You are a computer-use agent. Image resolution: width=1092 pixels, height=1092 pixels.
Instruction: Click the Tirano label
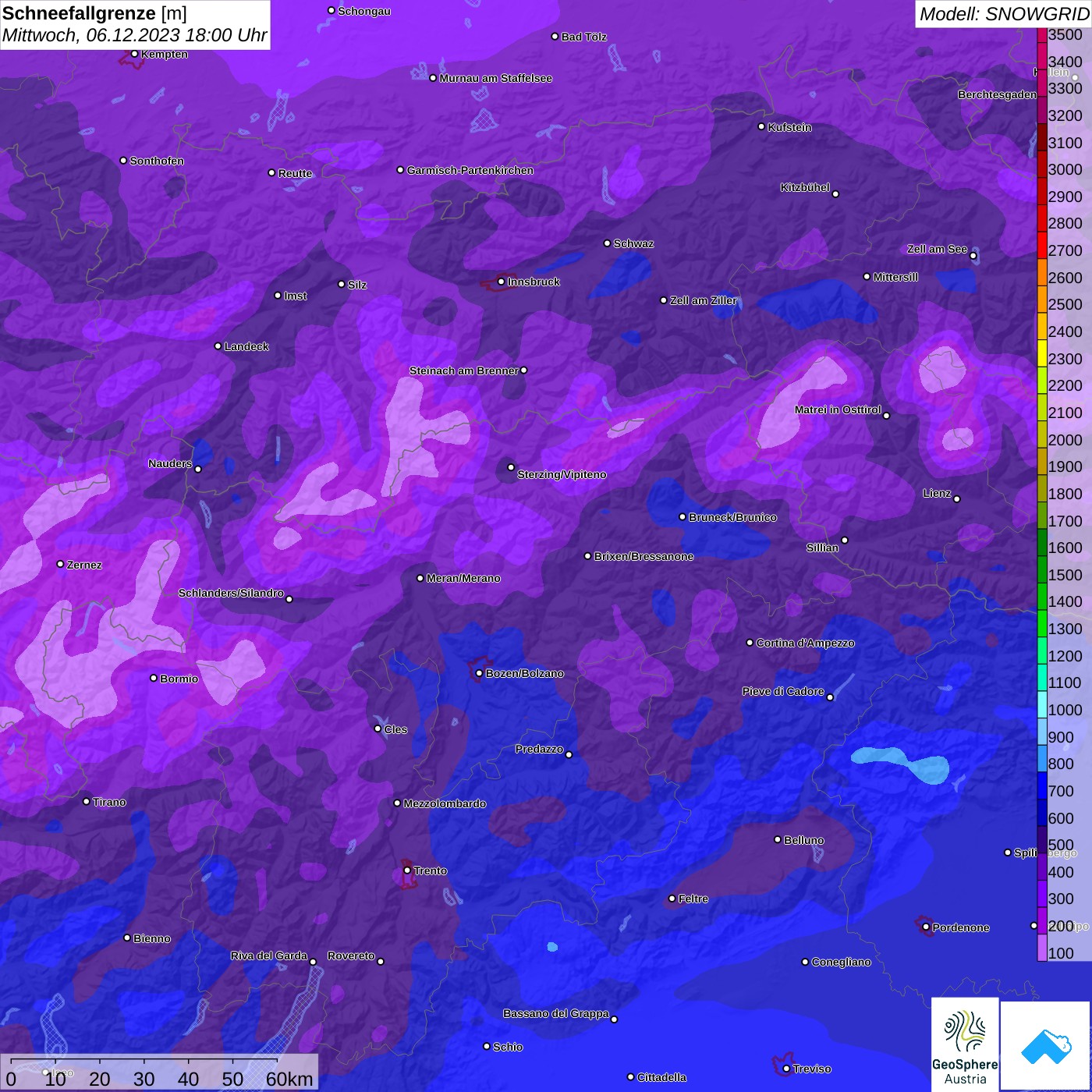pyautogui.click(x=109, y=802)
